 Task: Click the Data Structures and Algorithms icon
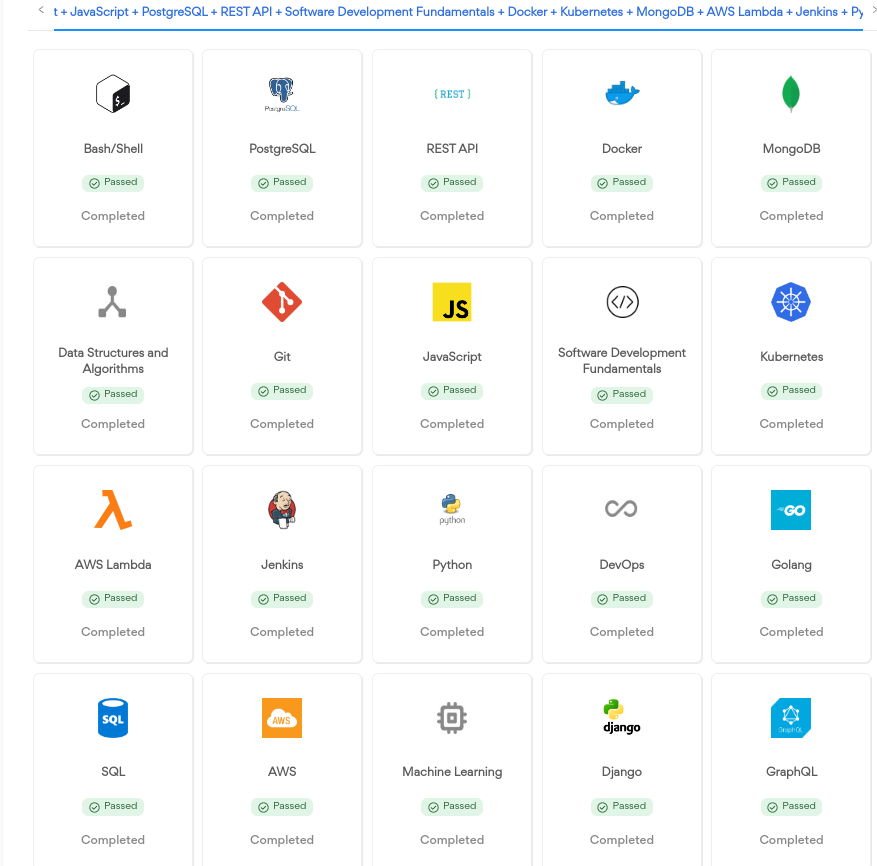click(x=112, y=302)
